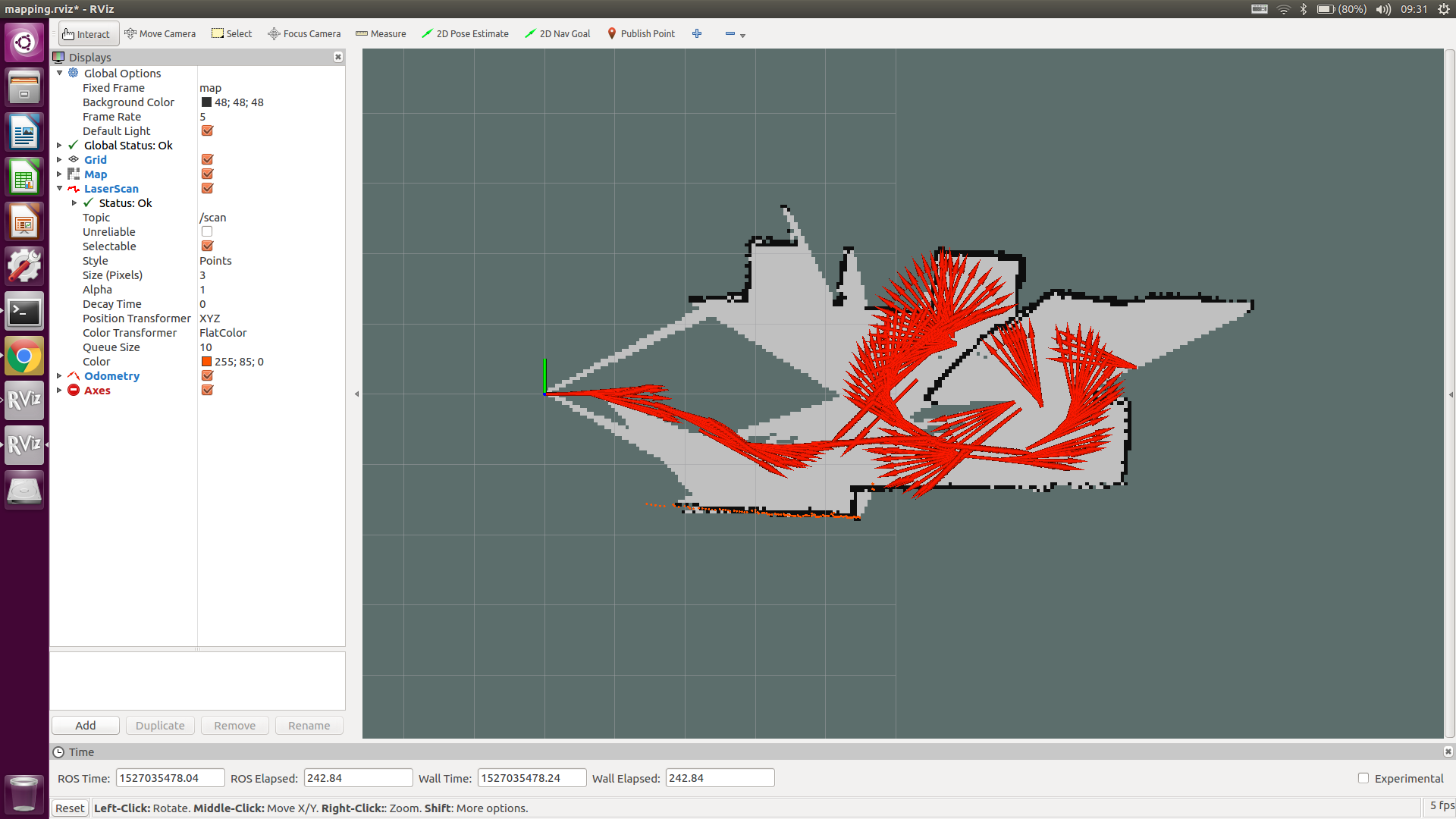
Task: Click the Wall Time field
Action: click(x=532, y=778)
